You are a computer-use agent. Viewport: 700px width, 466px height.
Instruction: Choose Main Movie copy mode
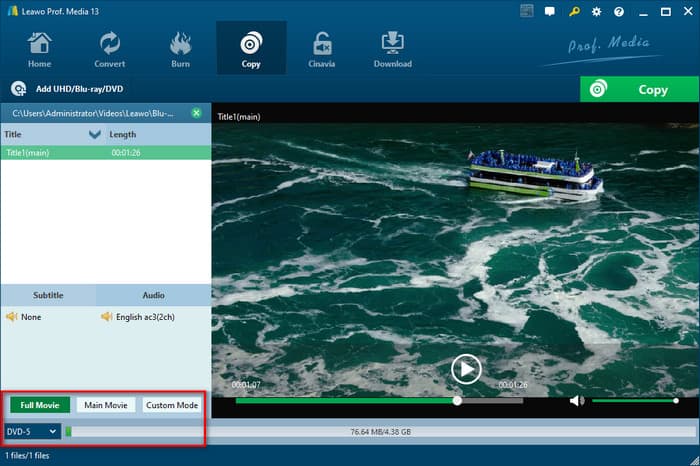(105, 405)
